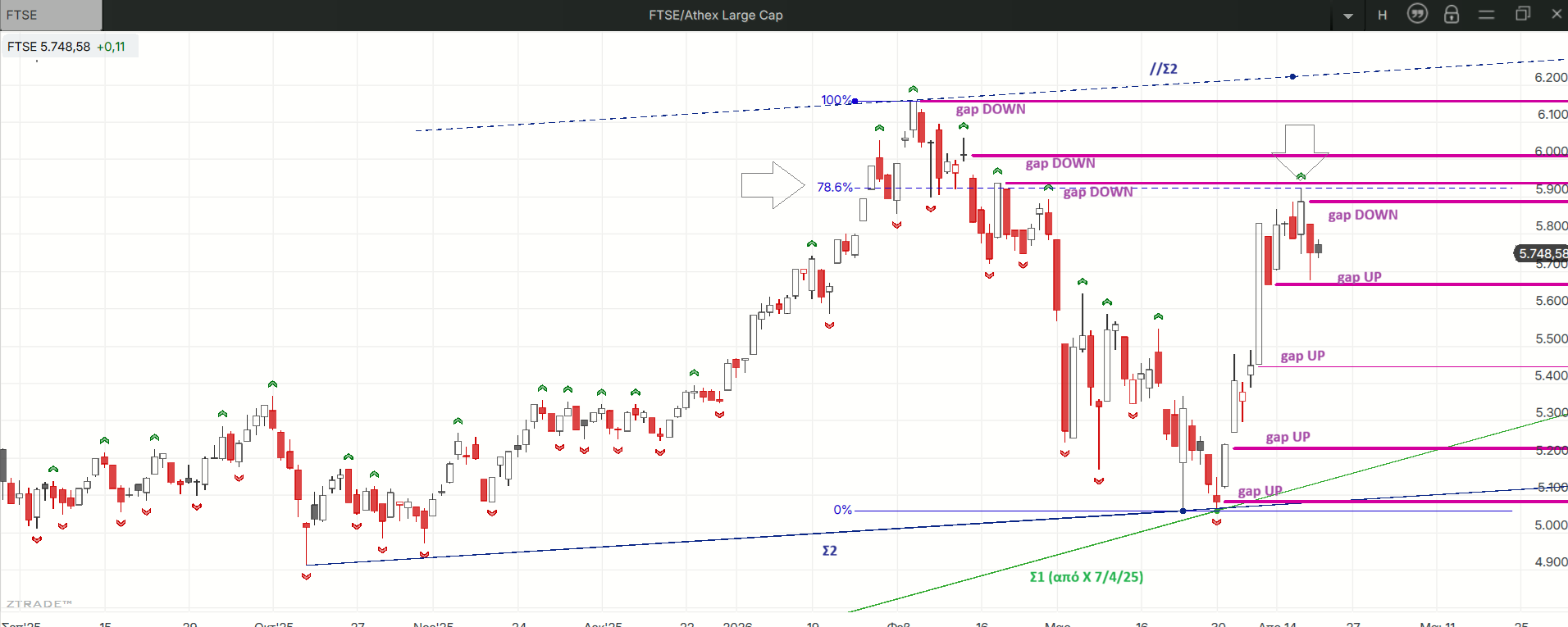Select the Σ1 (από Χ 7/4/25) label
This screenshot has height=627, width=1568.
1086,577
